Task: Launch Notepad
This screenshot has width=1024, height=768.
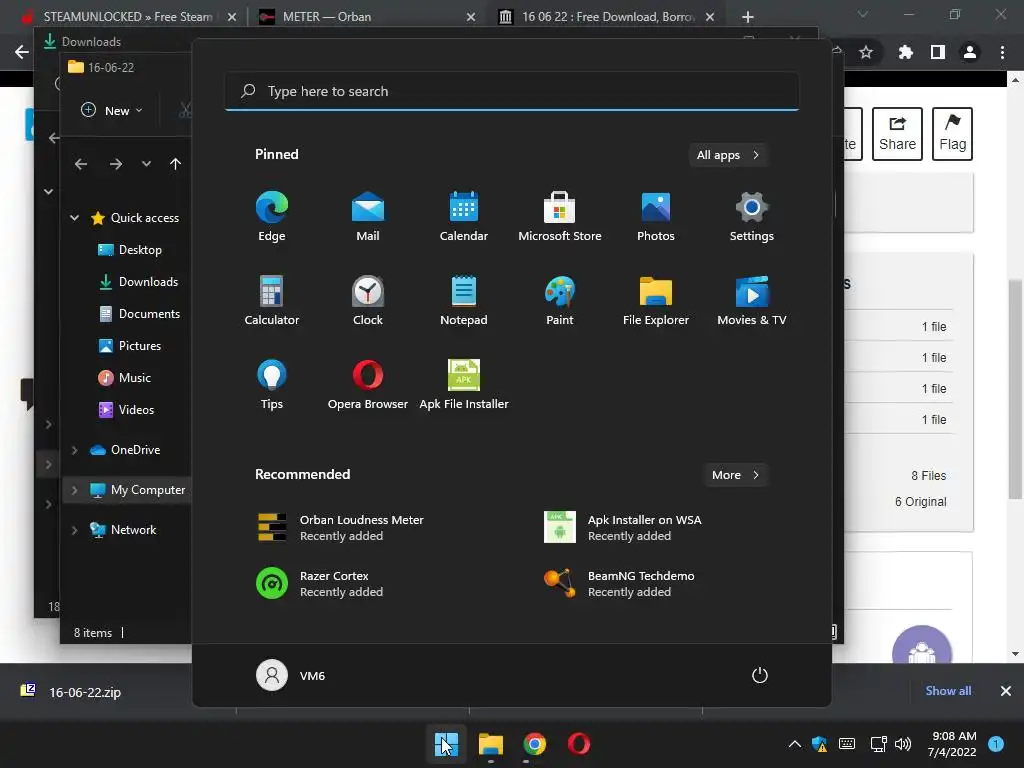Action: coord(464,300)
